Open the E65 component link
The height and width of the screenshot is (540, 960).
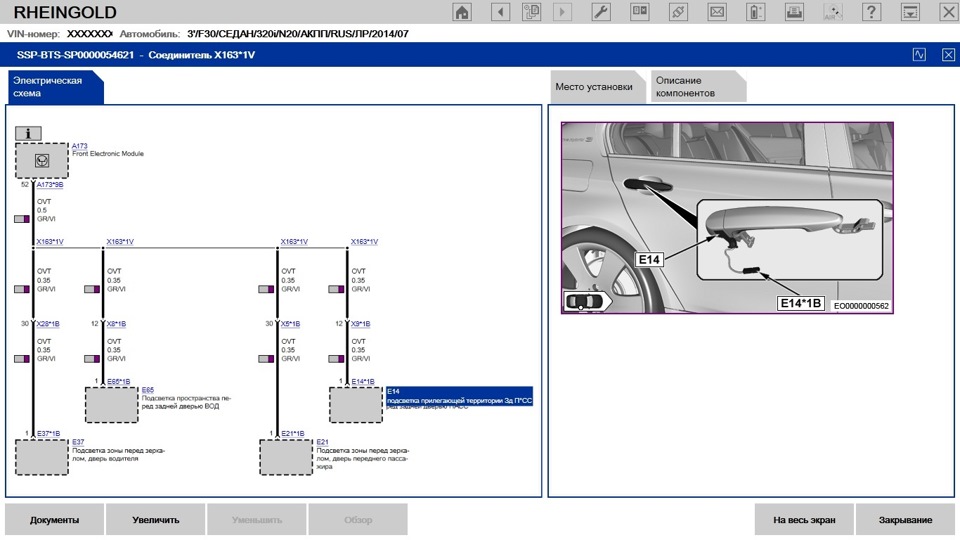pyautogui.click(x=148, y=390)
